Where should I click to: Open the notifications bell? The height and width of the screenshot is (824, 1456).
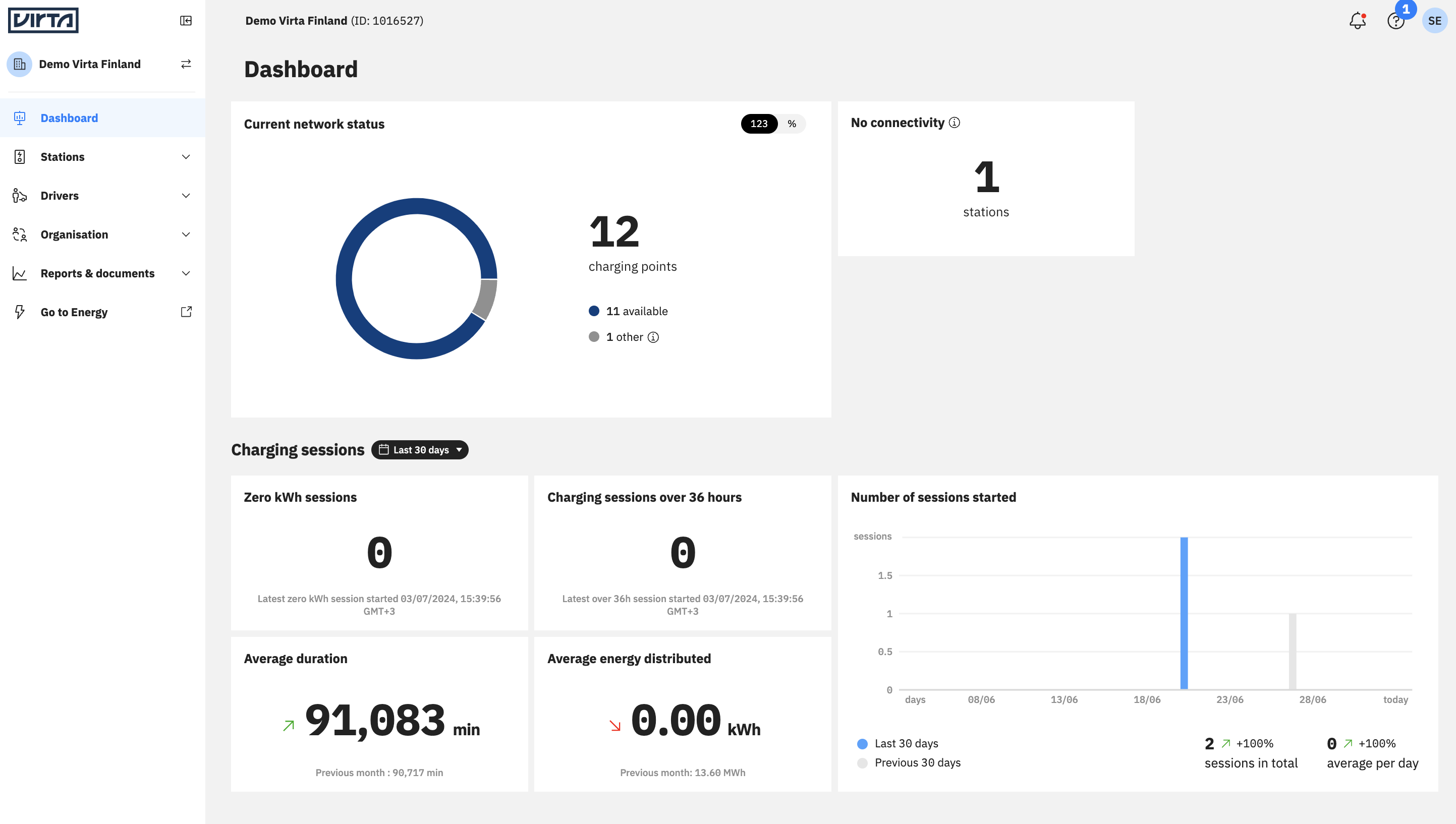[1358, 20]
